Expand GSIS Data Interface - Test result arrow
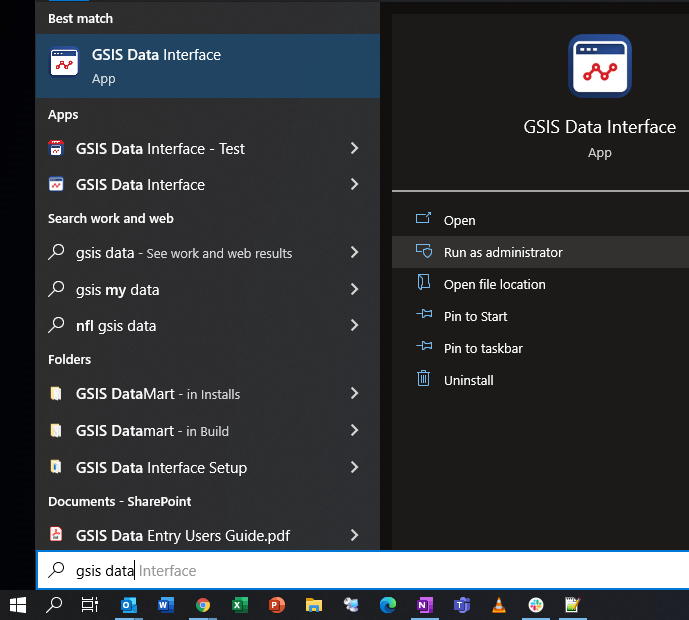 click(x=355, y=148)
